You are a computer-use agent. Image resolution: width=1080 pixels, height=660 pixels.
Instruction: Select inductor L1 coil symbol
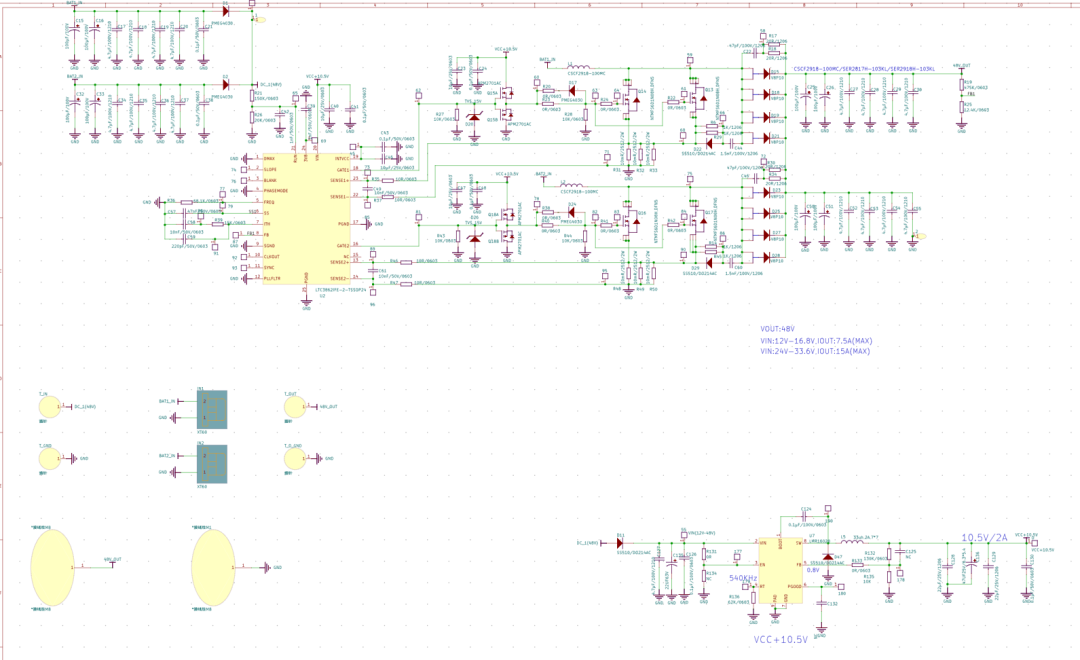[579, 68]
